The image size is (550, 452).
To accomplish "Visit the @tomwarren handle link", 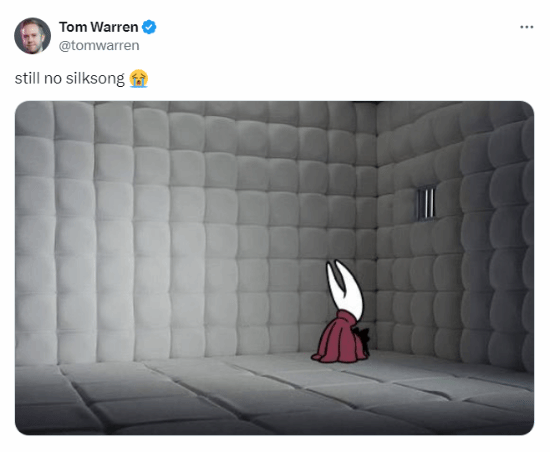I will 99,46.
